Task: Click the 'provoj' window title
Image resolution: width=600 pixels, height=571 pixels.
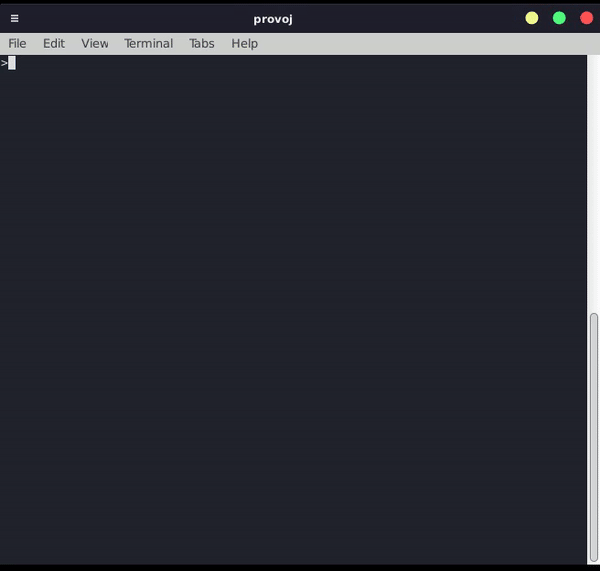Action: 273,19
